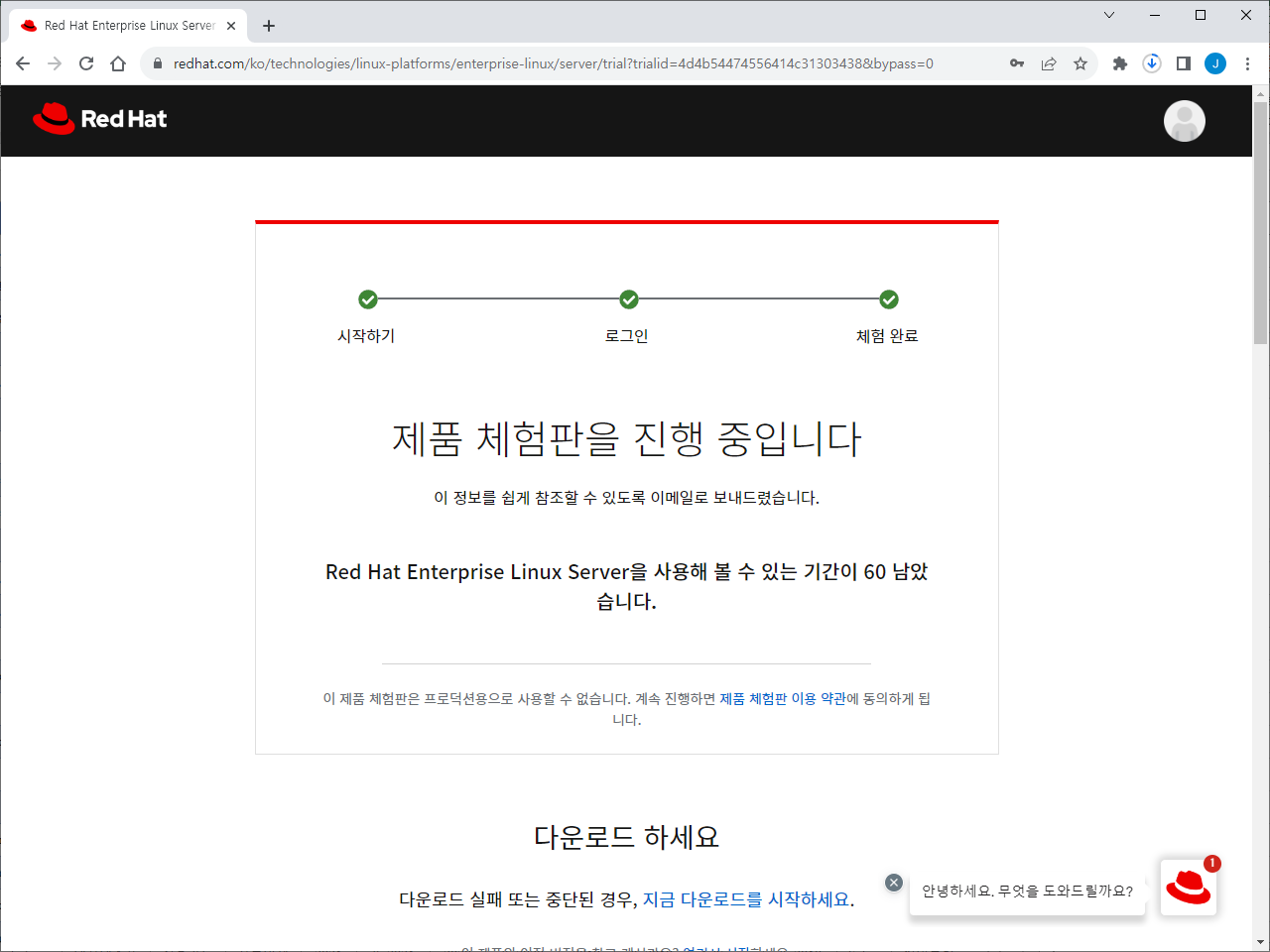
Task: Reload the page with refresh icon
Action: (86, 63)
